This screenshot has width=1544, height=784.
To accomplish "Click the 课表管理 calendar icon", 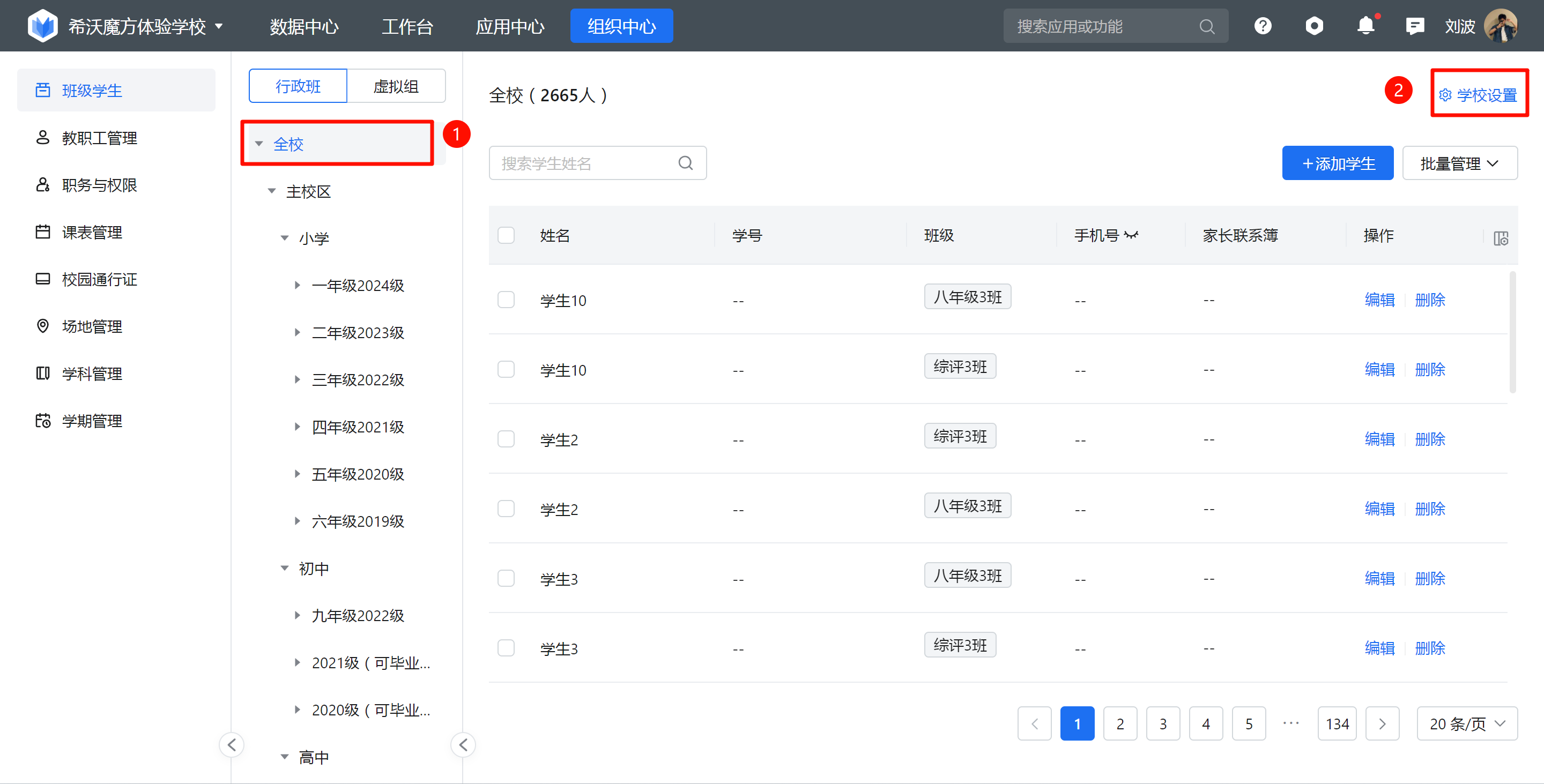I will click(42, 232).
